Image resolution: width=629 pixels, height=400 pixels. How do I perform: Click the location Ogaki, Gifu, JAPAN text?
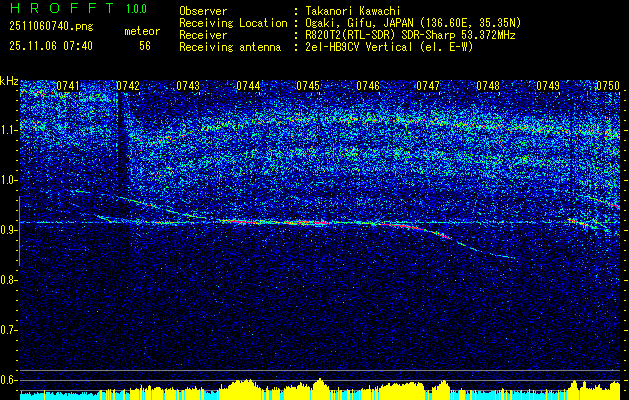pos(413,23)
